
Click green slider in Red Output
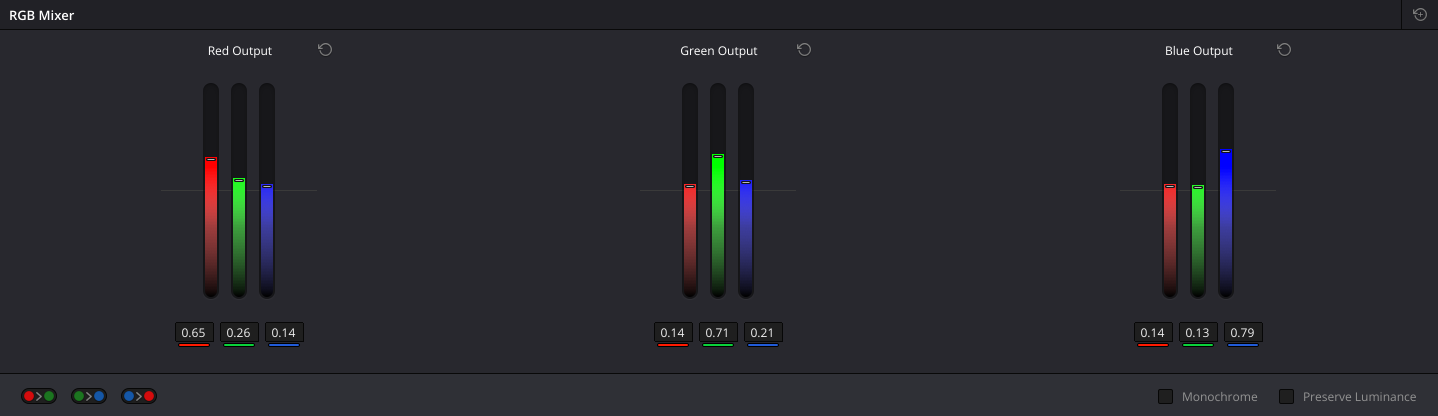239,190
